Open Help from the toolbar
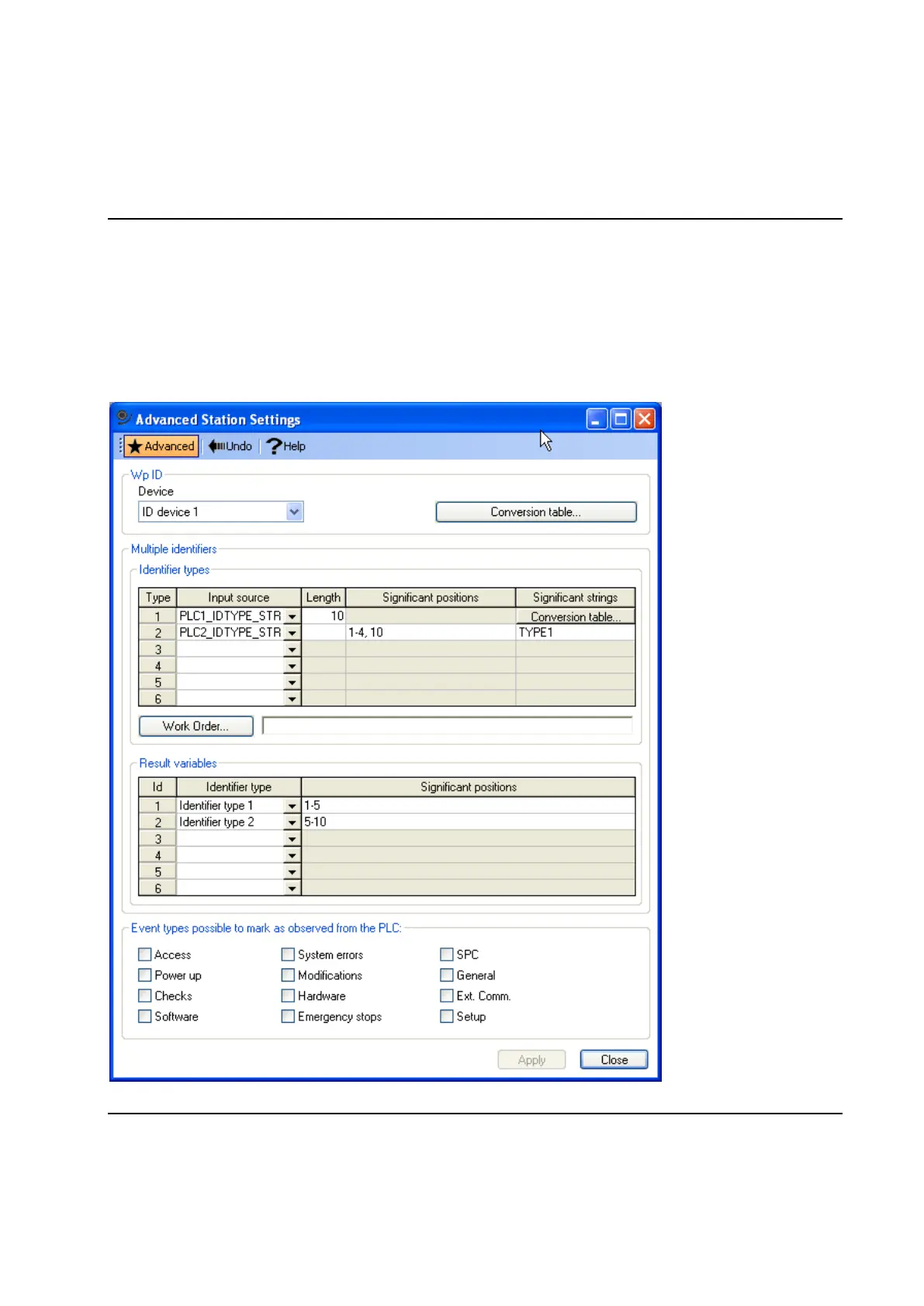 286,446
